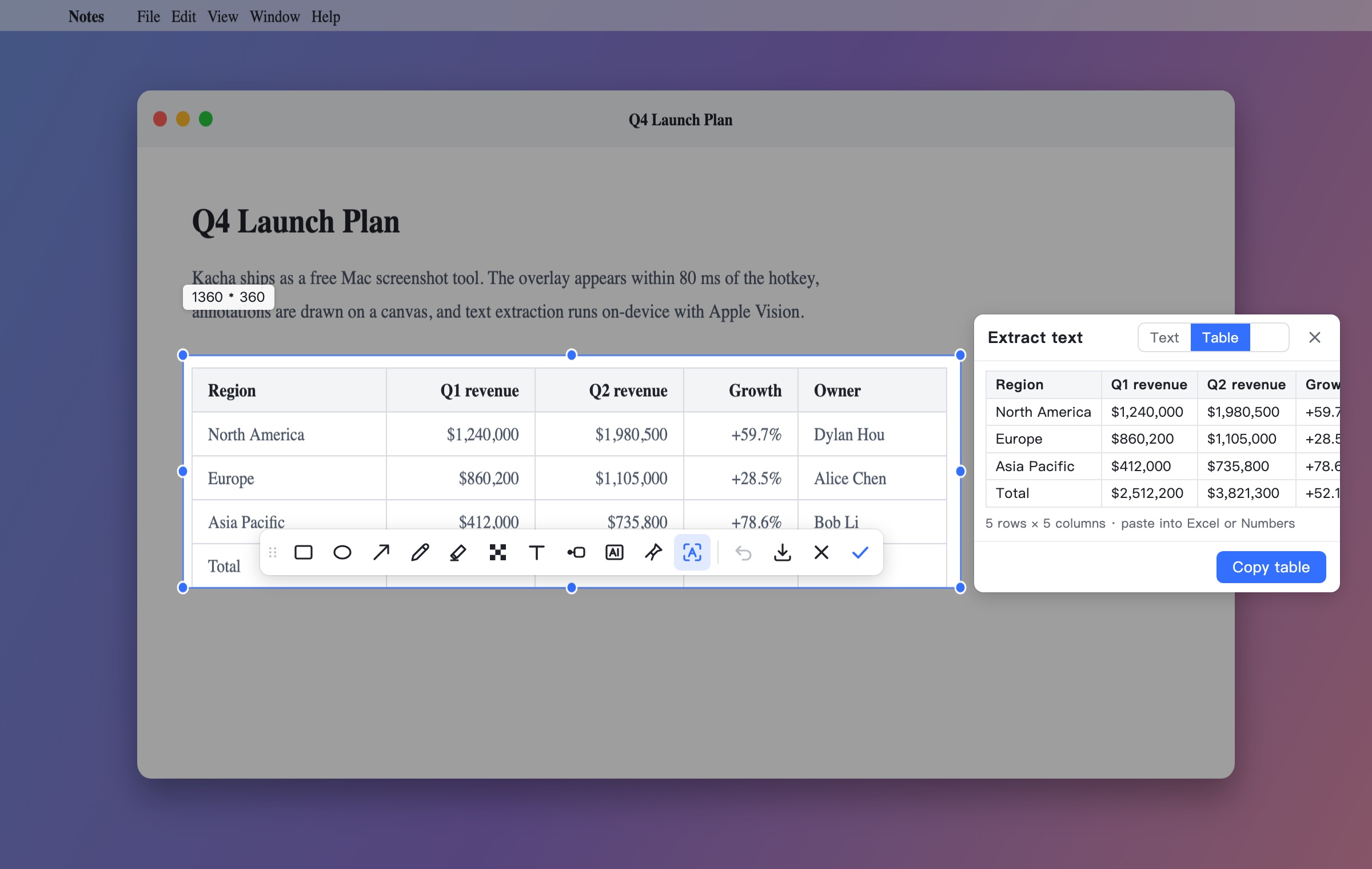The height and width of the screenshot is (869, 1372).
Task: Click the Copy table button
Action: (1271, 567)
